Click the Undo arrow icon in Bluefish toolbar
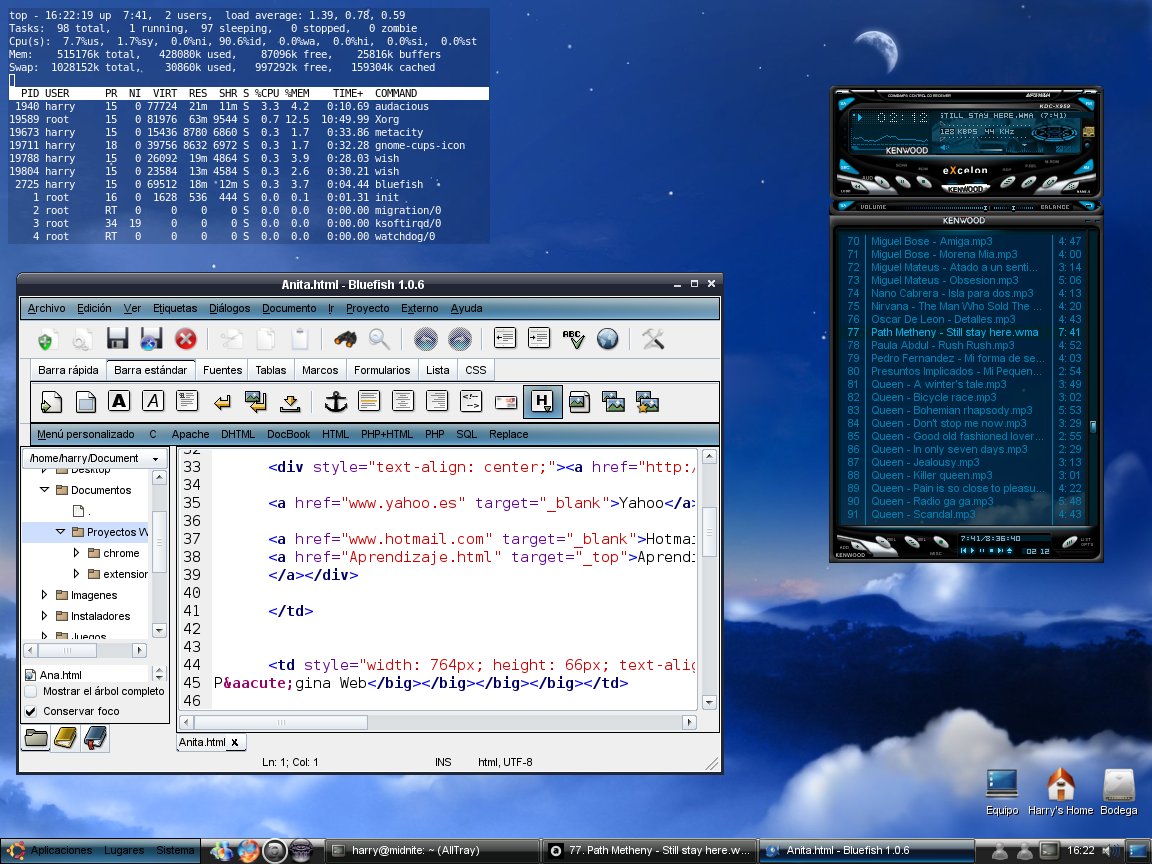 pos(425,339)
